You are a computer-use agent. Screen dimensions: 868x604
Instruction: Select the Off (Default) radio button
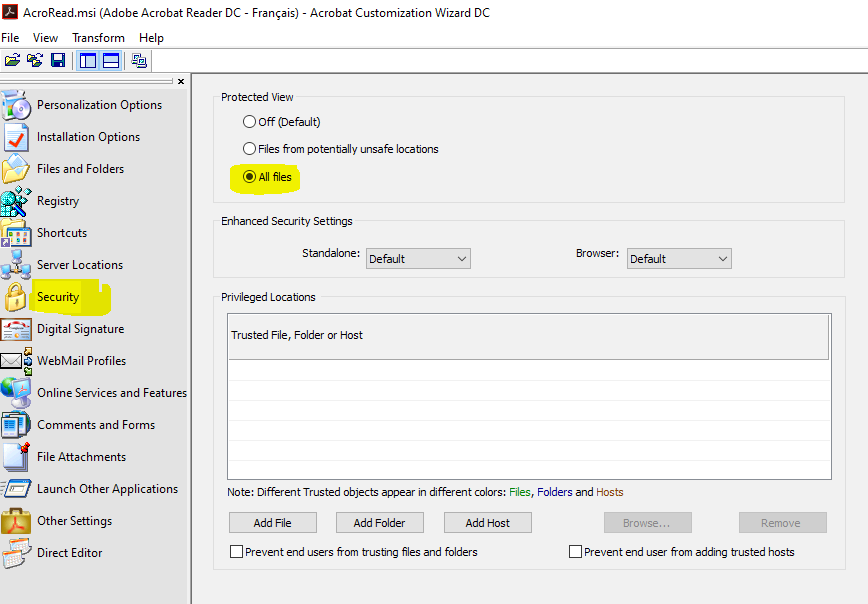coord(250,122)
